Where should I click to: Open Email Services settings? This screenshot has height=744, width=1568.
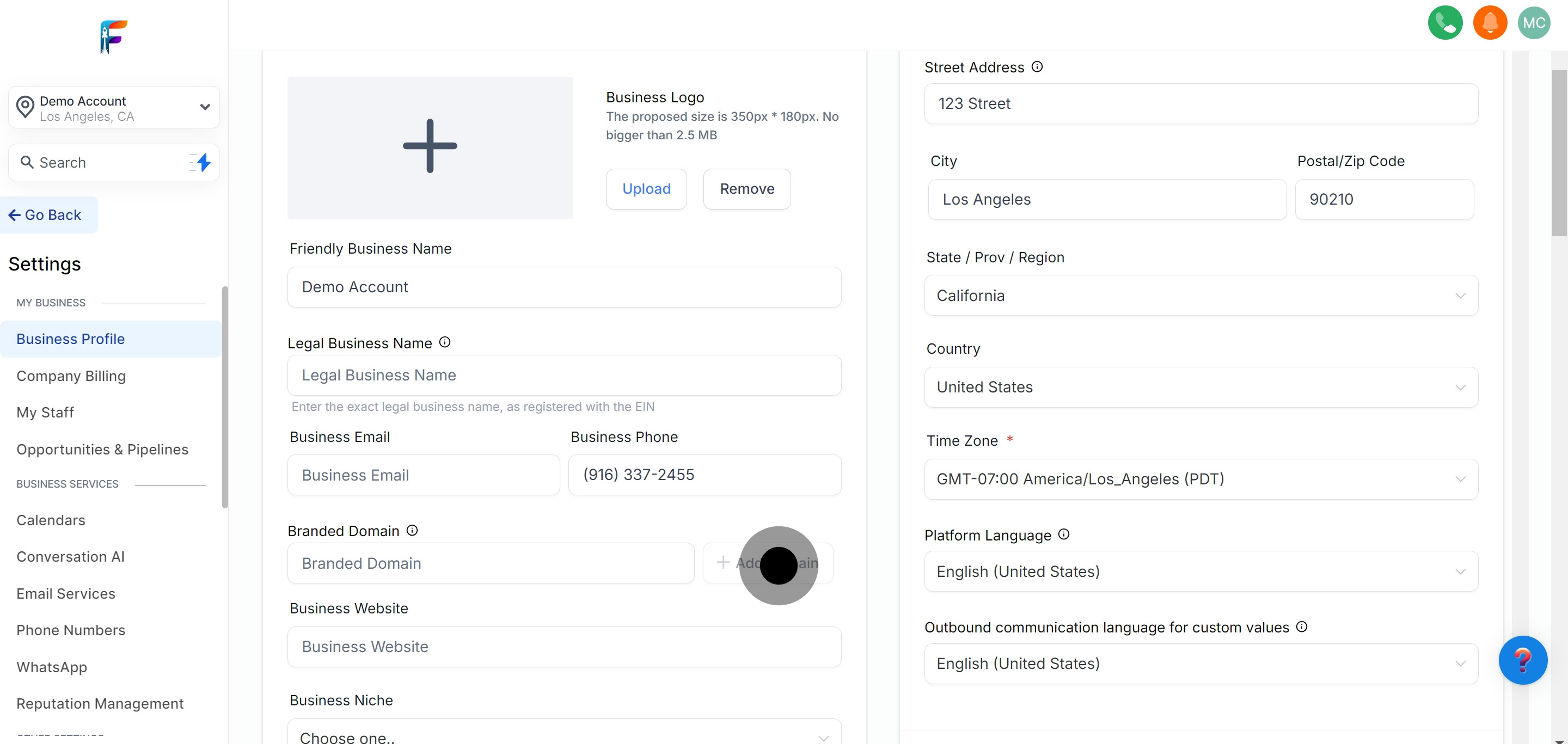(x=66, y=594)
